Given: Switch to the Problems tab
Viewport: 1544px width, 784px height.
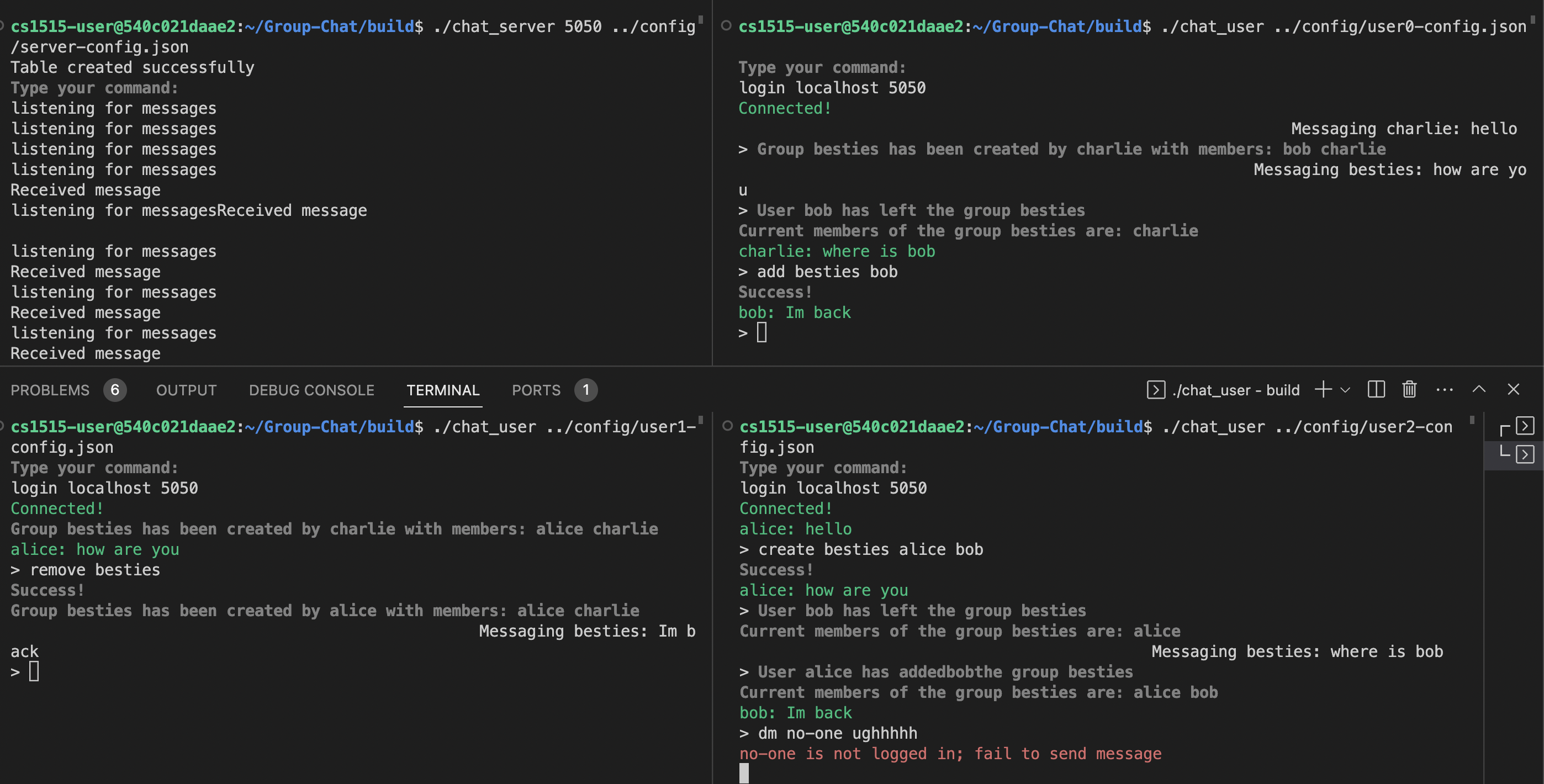Looking at the screenshot, I should tap(50, 390).
